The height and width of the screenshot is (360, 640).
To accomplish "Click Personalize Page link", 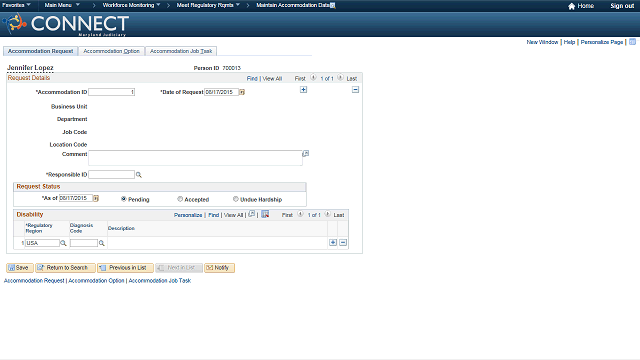I will (602, 42).
